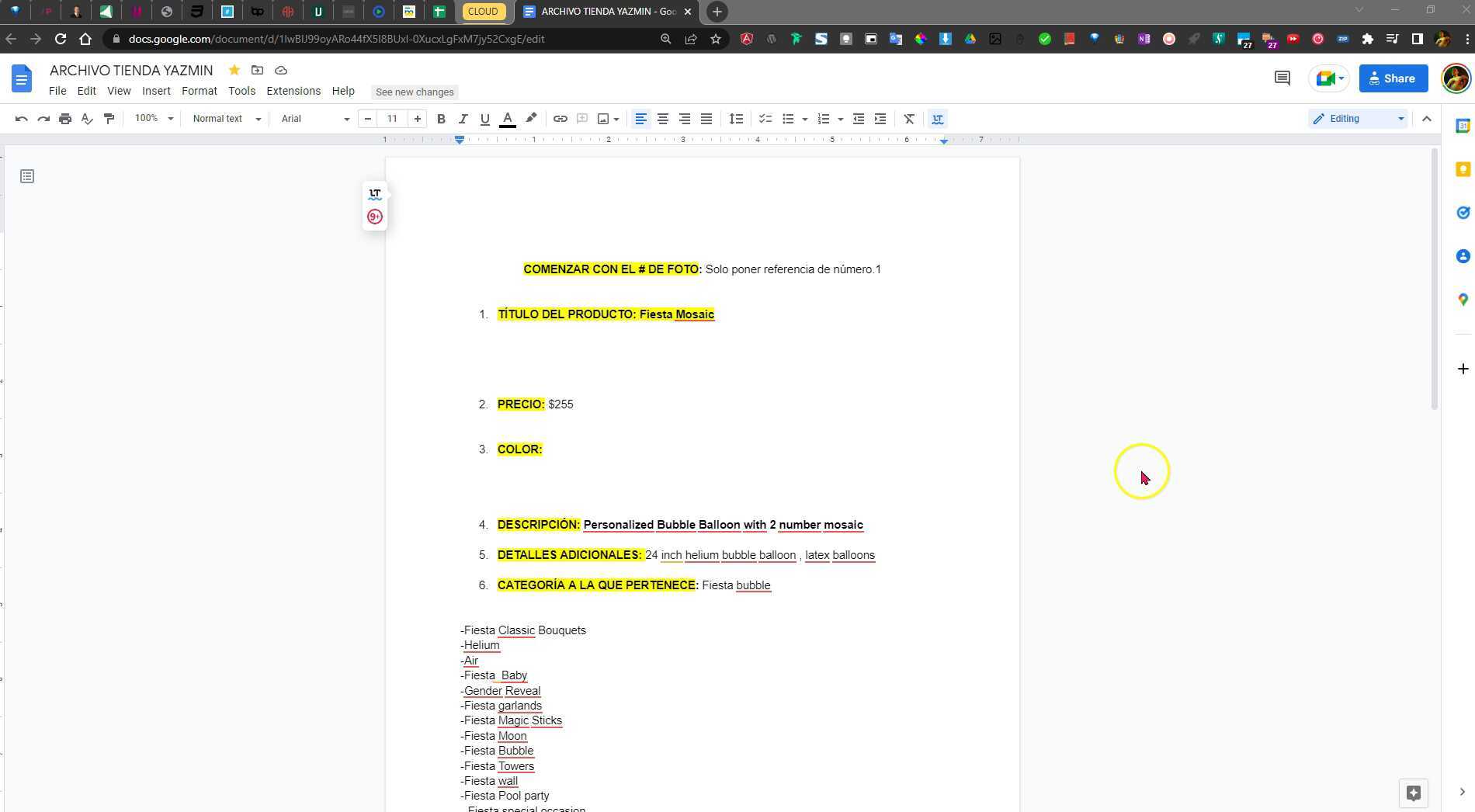
Task: Decrease font size with minus button
Action: click(367, 119)
